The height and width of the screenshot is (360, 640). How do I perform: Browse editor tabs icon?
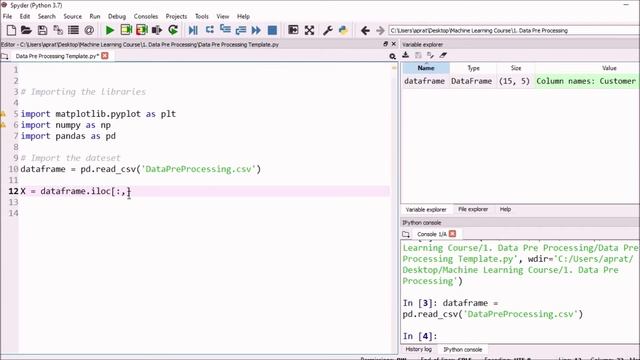[5, 56]
